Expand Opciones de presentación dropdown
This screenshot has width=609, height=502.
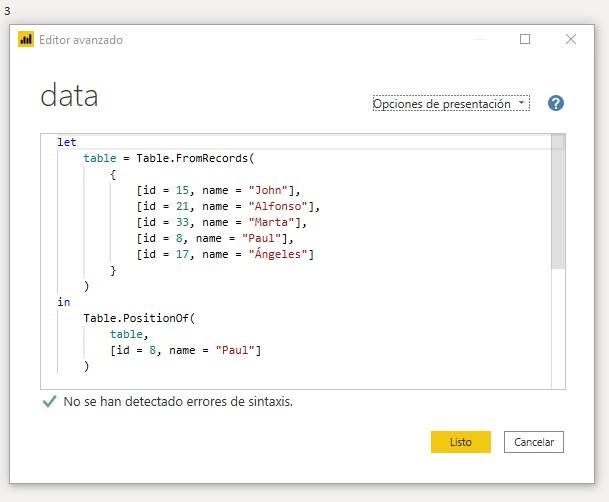pos(451,103)
